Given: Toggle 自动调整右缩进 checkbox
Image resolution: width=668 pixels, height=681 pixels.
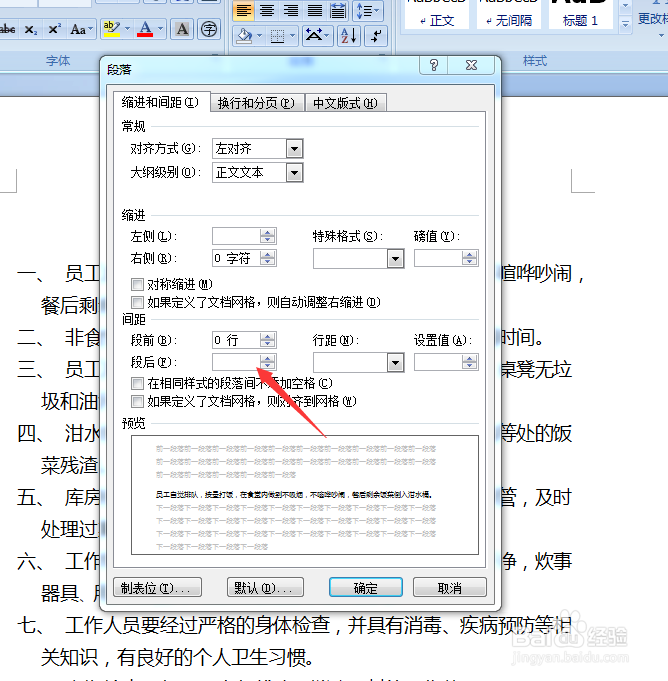Looking at the screenshot, I should 137,302.
